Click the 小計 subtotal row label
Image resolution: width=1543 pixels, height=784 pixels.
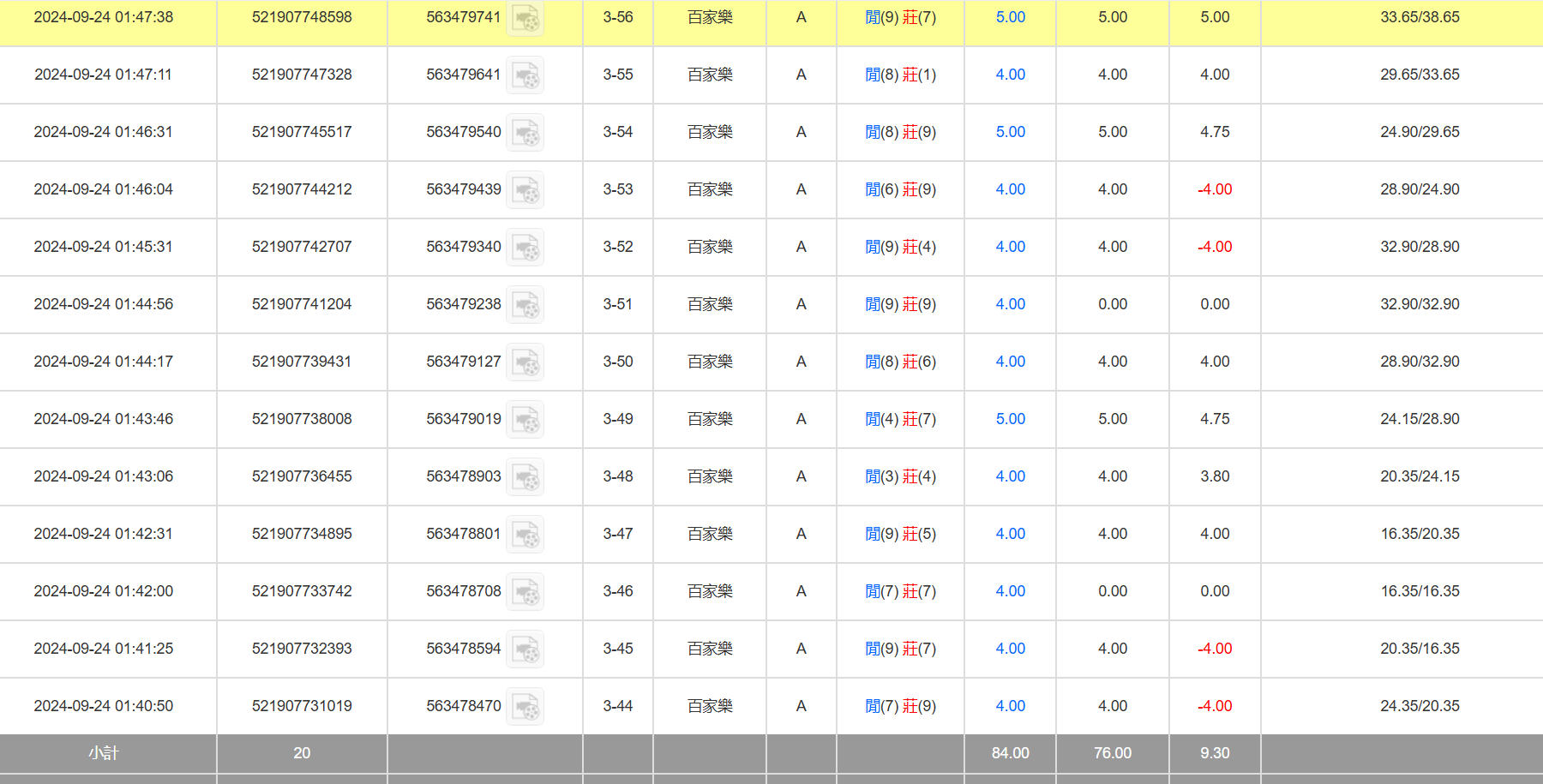[104, 753]
